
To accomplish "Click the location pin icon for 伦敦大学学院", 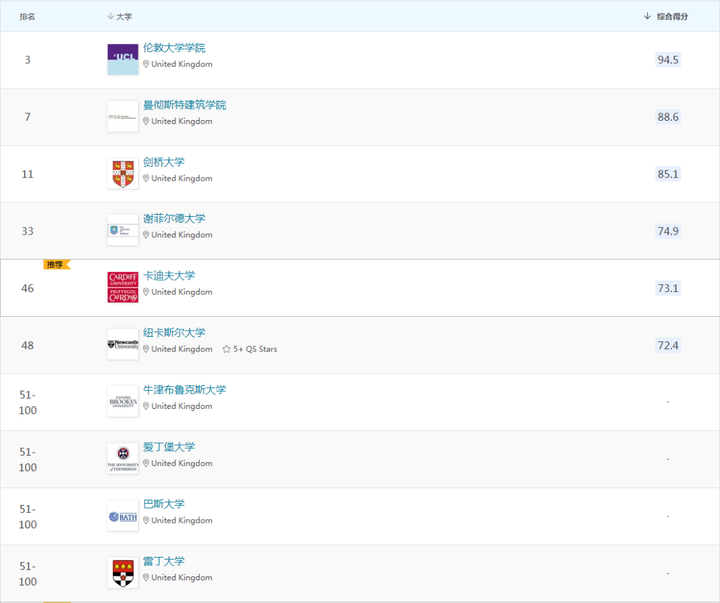I will (x=146, y=64).
